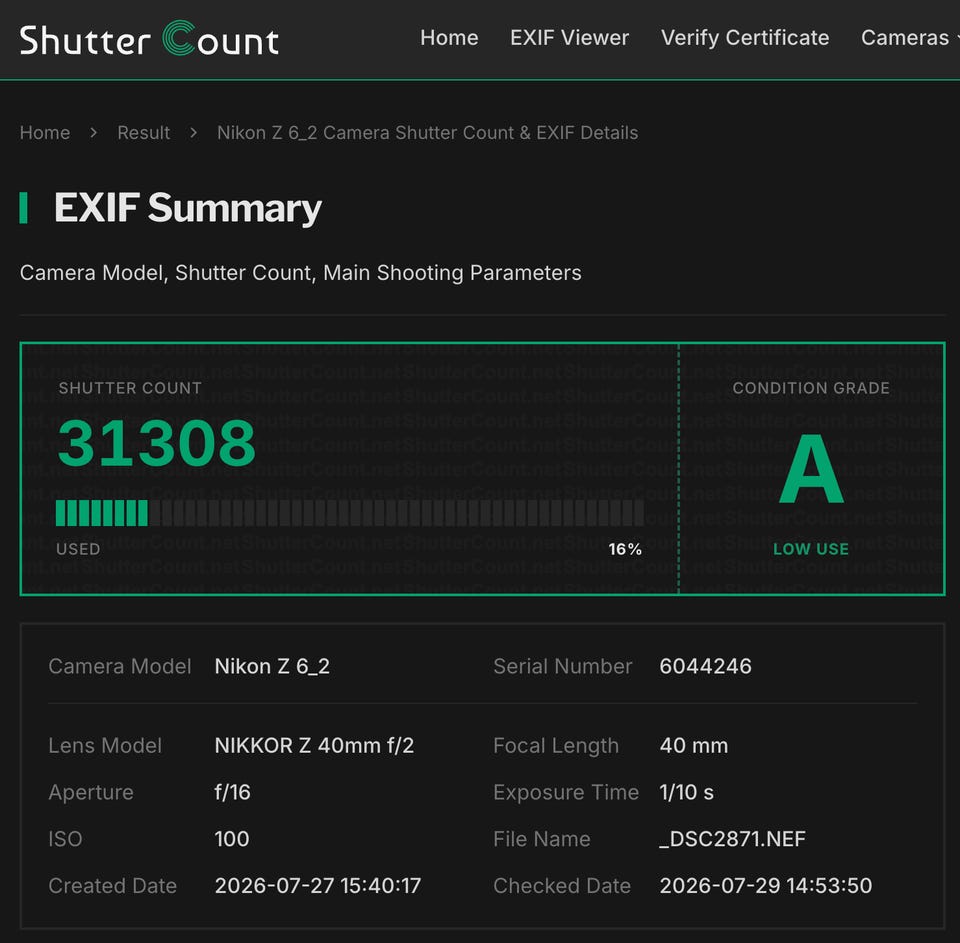
Task: Expand the Cameras dropdown menu
Action: (x=908, y=38)
